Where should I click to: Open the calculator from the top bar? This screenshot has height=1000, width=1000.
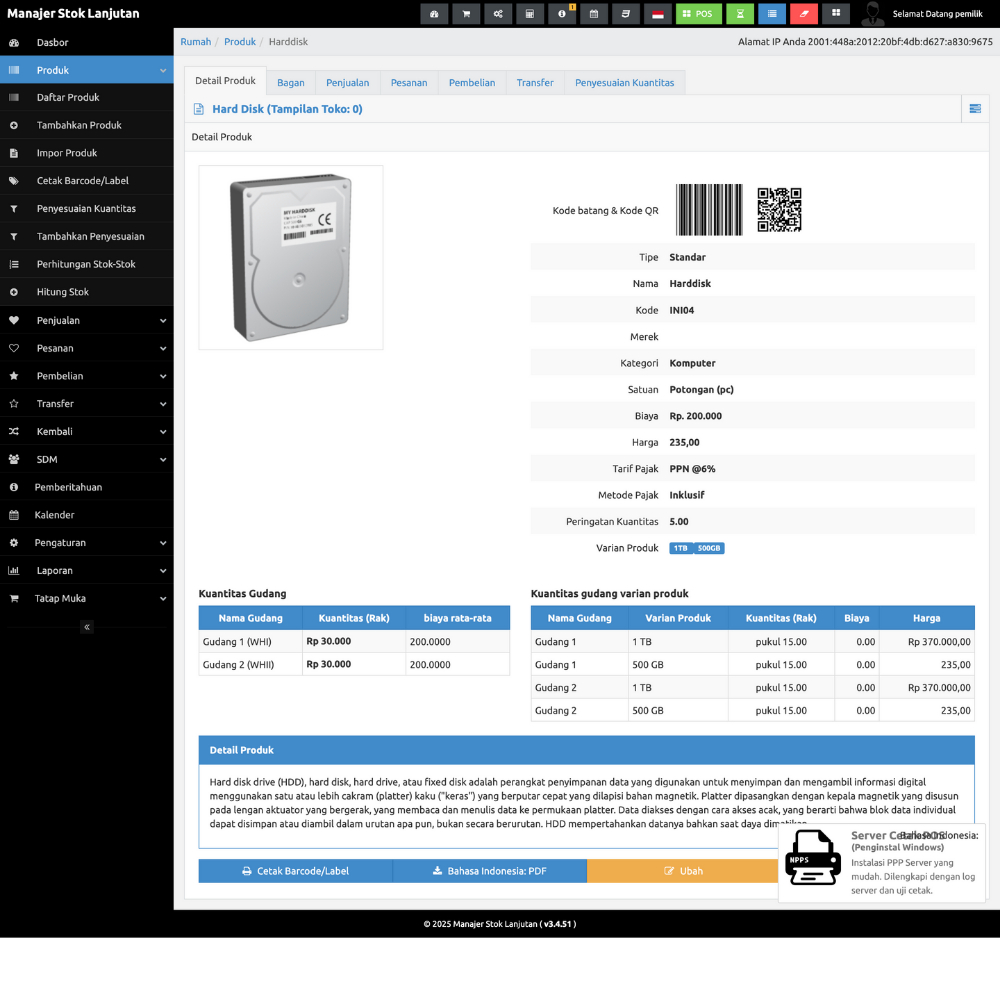coord(530,14)
